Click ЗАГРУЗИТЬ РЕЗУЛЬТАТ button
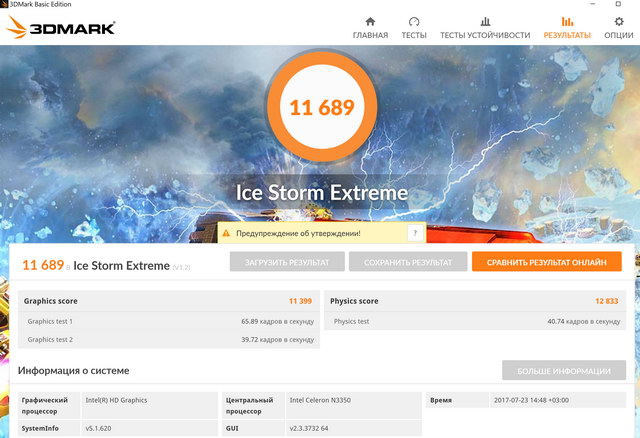640x438 pixels. (x=287, y=262)
